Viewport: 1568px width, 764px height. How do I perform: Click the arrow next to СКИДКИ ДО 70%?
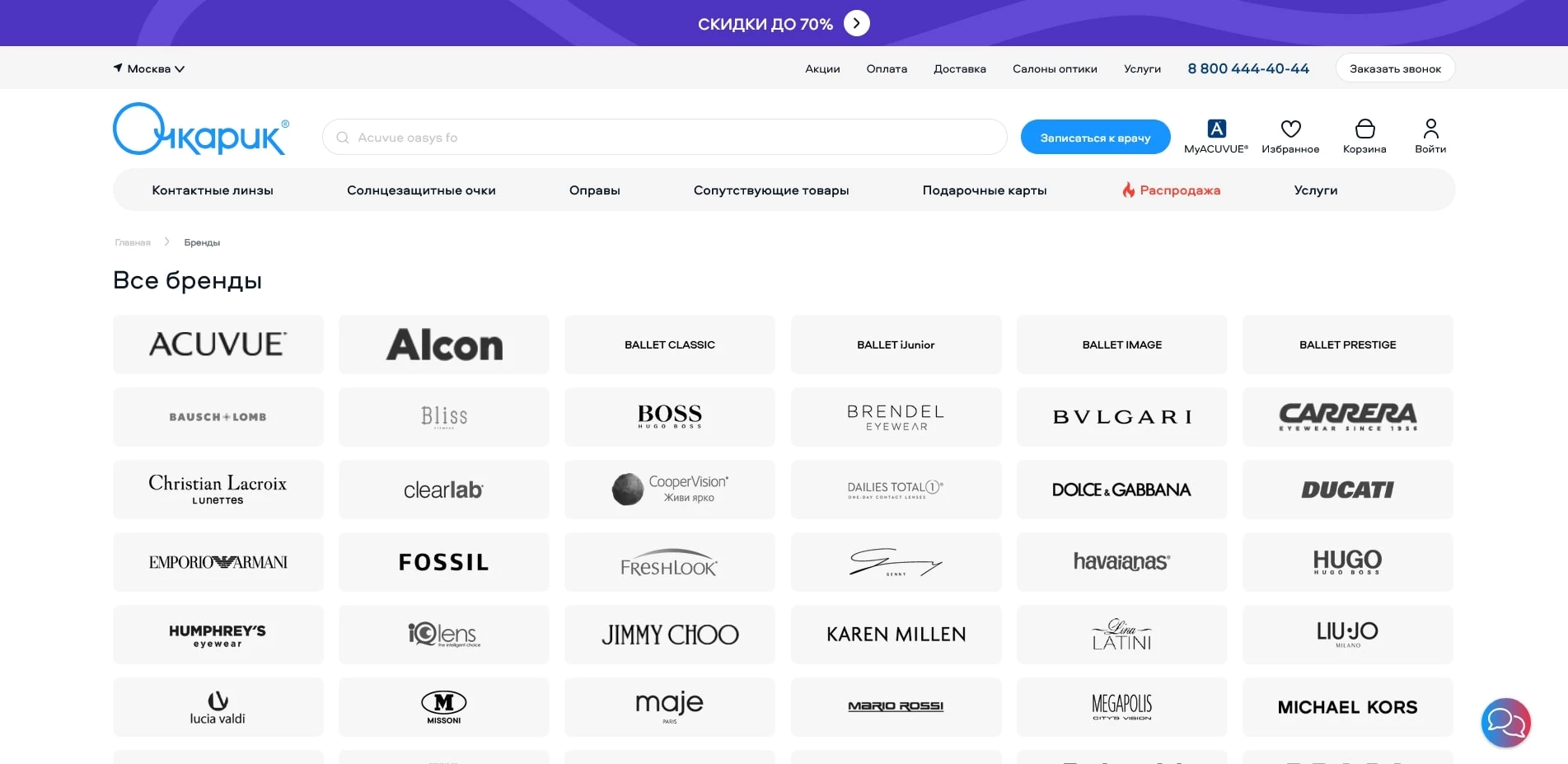(x=857, y=23)
